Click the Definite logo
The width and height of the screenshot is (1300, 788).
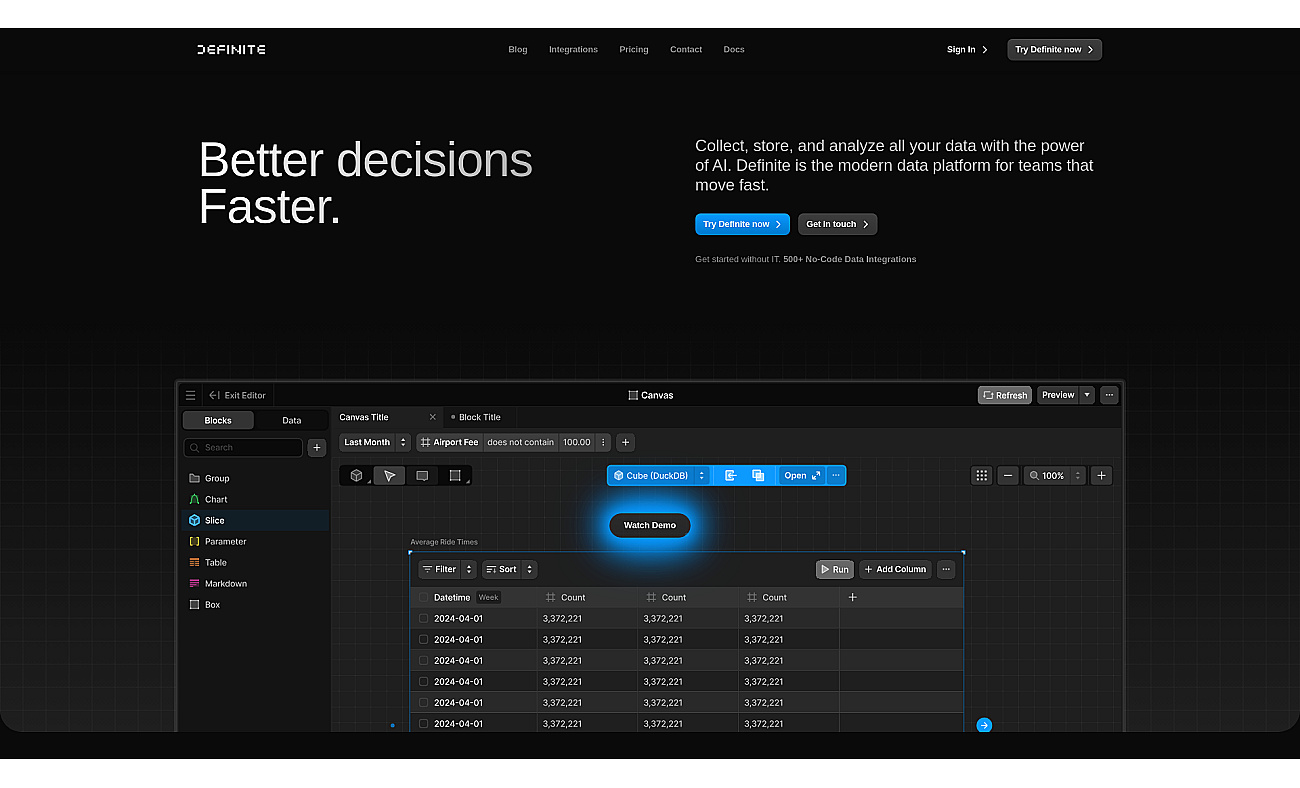pyautogui.click(x=231, y=49)
